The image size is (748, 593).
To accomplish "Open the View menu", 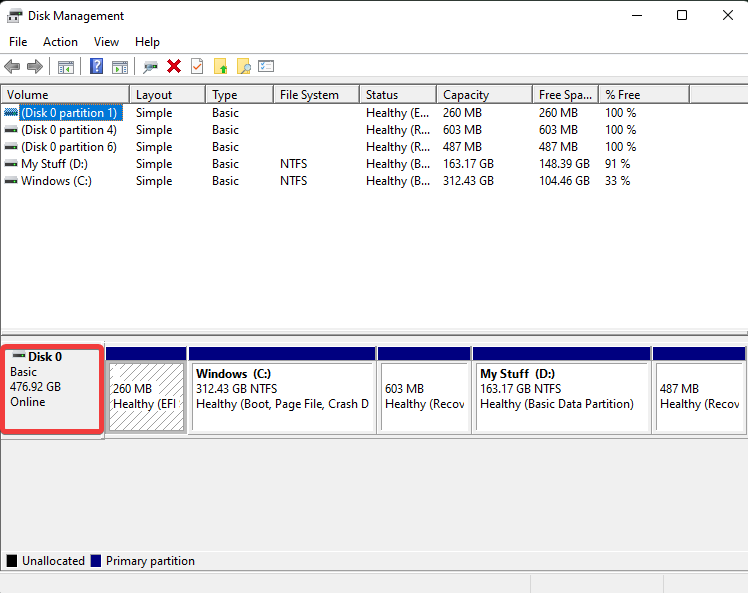I will 106,42.
